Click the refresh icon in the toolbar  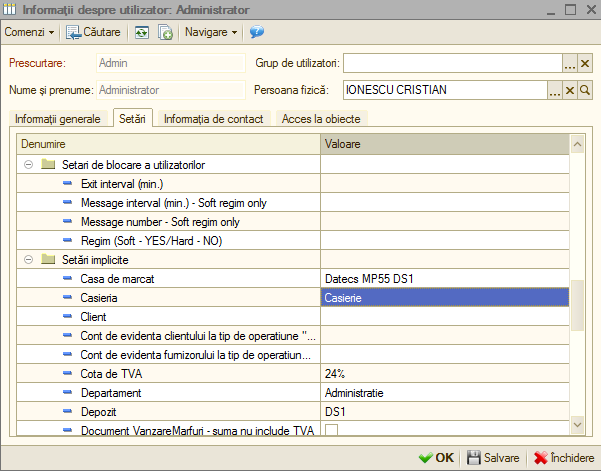(x=141, y=32)
